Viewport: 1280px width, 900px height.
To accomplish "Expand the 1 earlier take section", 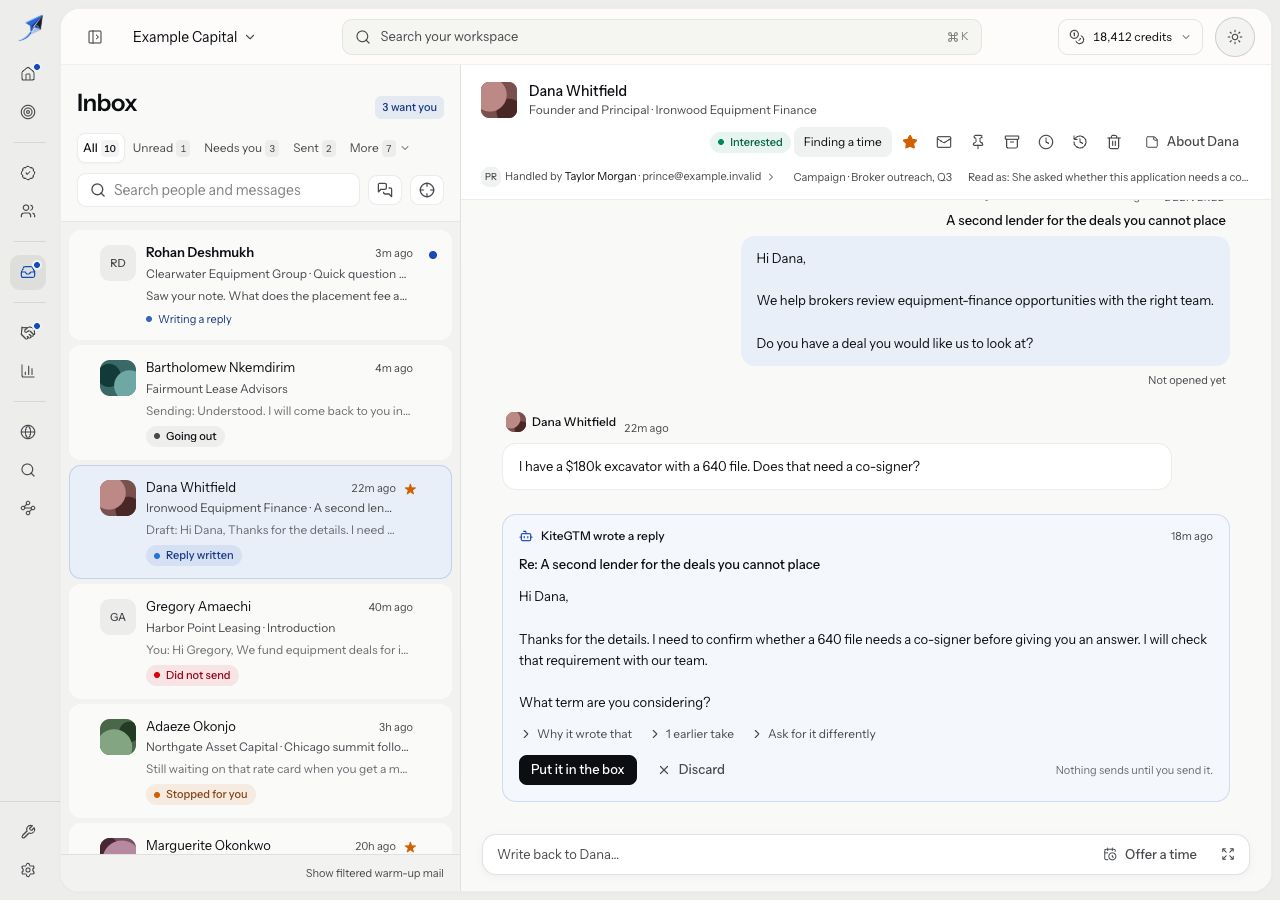I will tap(692, 734).
